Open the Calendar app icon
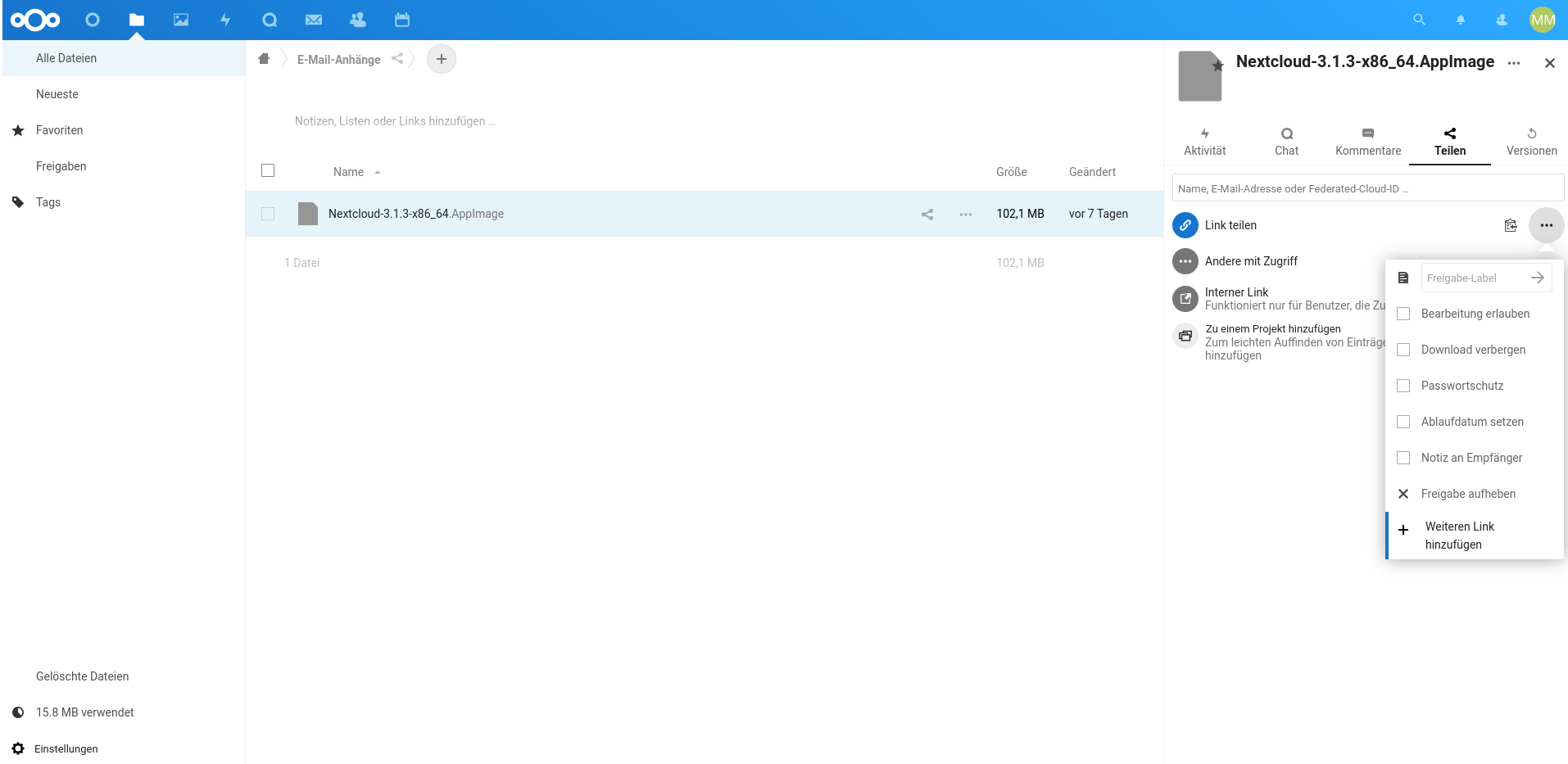 (x=402, y=20)
